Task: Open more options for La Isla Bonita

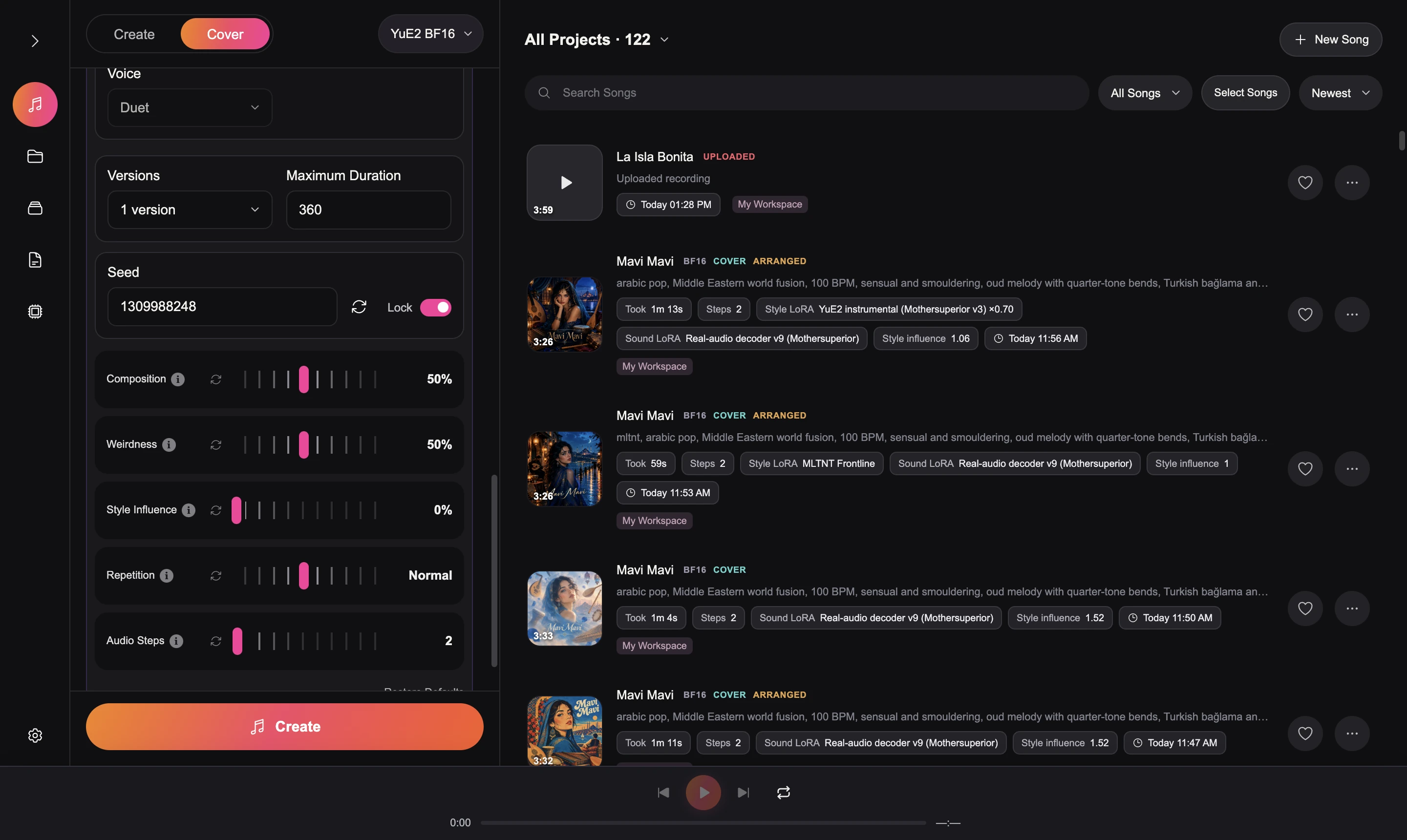Action: 1352,182
